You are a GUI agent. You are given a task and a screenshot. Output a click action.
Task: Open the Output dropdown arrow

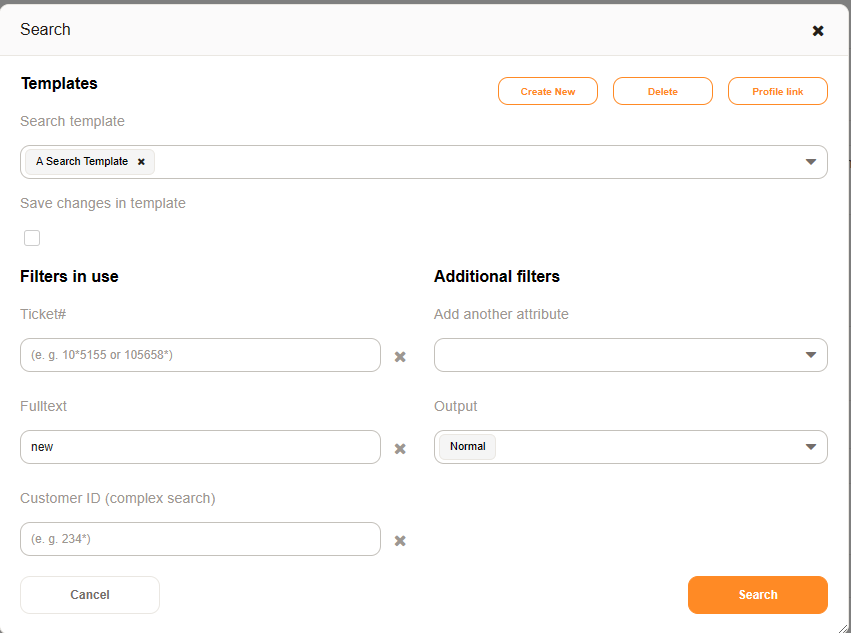tap(811, 447)
